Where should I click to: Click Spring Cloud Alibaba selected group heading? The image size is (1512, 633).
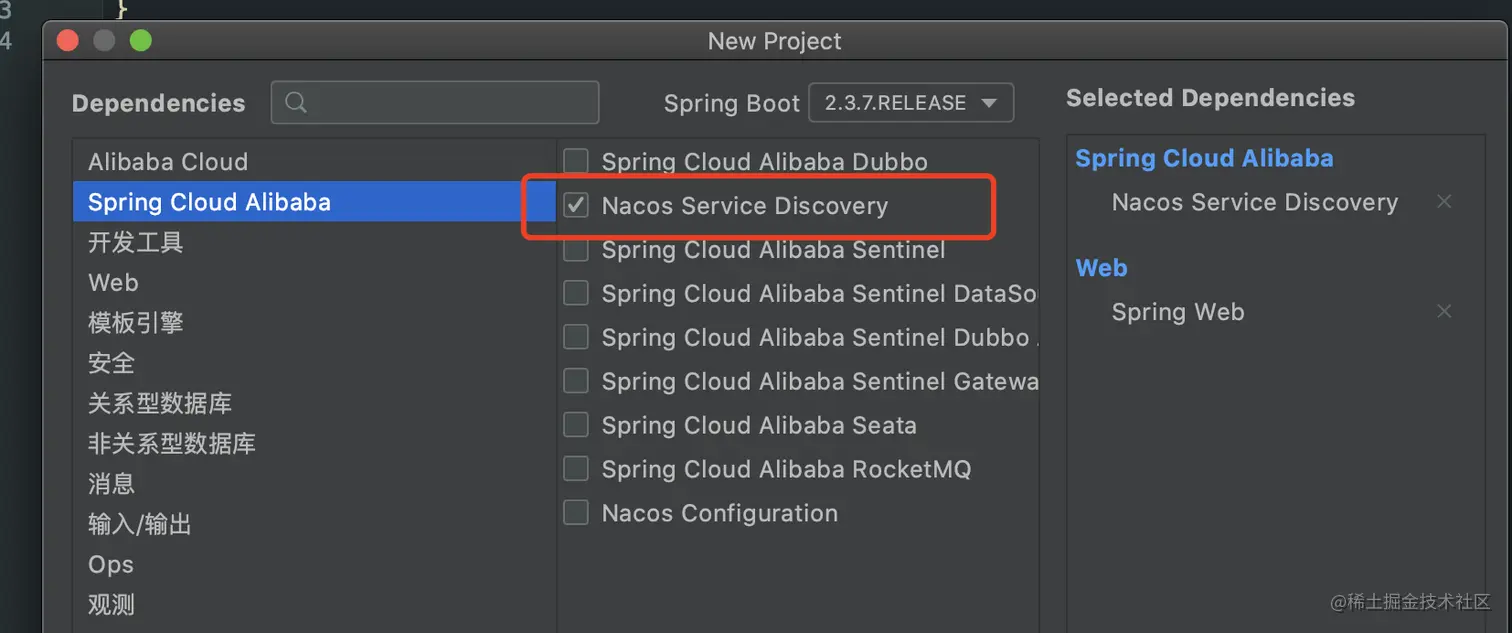click(1204, 158)
